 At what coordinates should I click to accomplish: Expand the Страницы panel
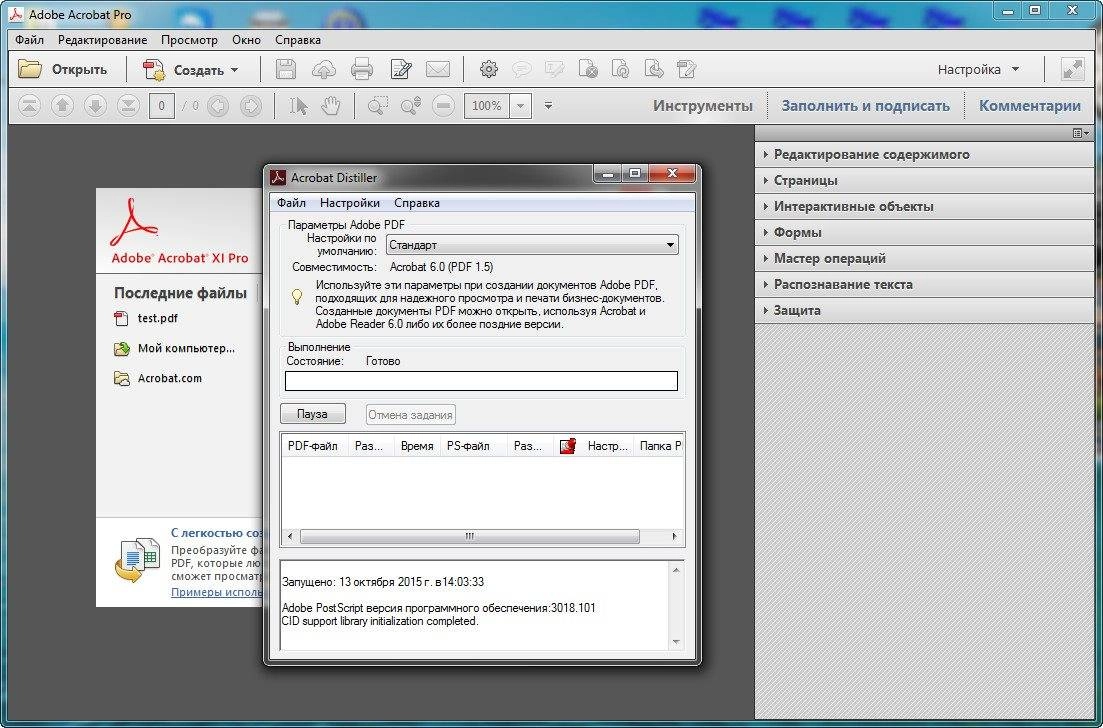(924, 181)
